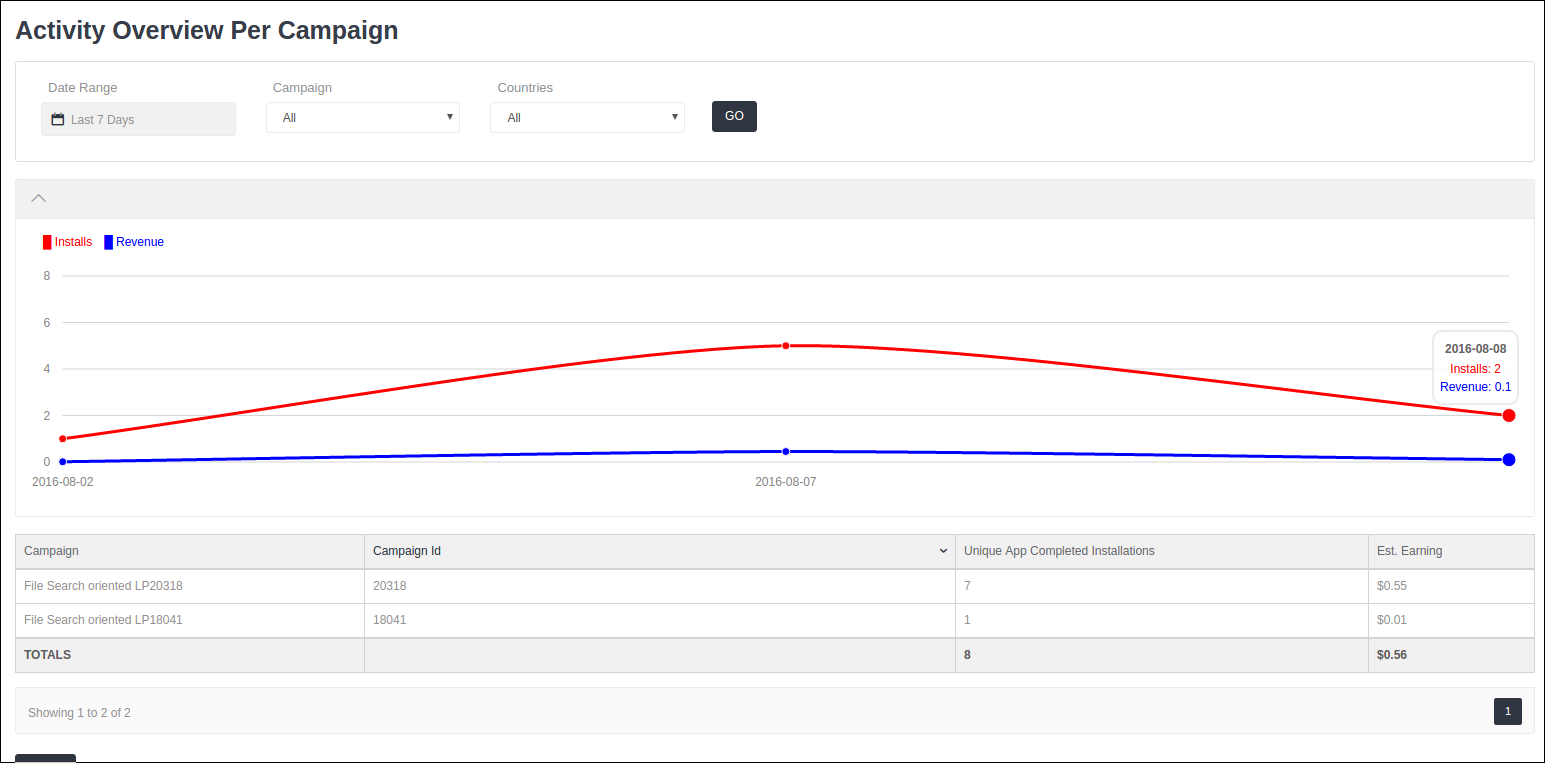Click the large blue Revenue point 2016-08-08
1545x763 pixels.
click(1509, 460)
